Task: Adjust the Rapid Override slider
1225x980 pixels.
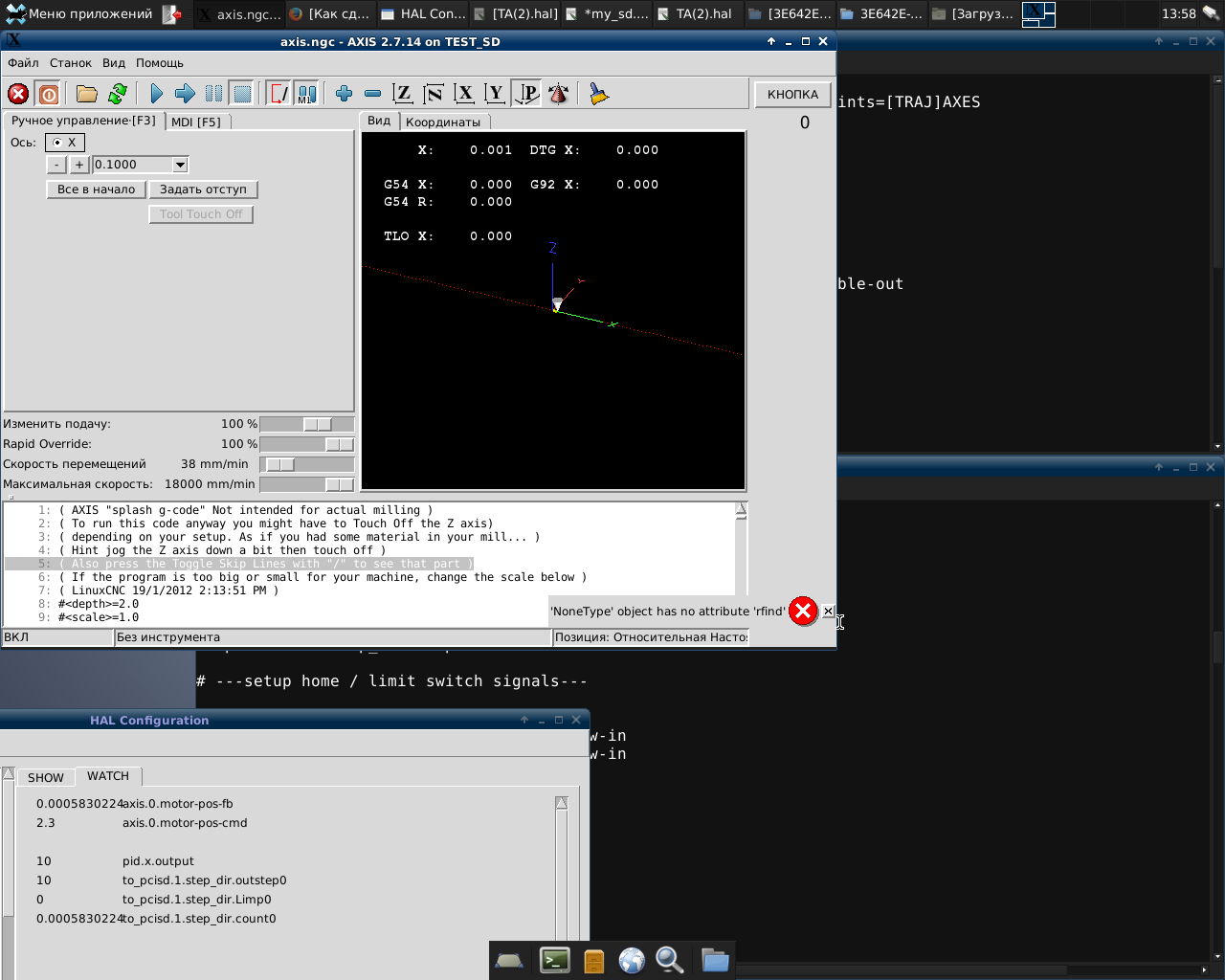Action: tap(339, 444)
